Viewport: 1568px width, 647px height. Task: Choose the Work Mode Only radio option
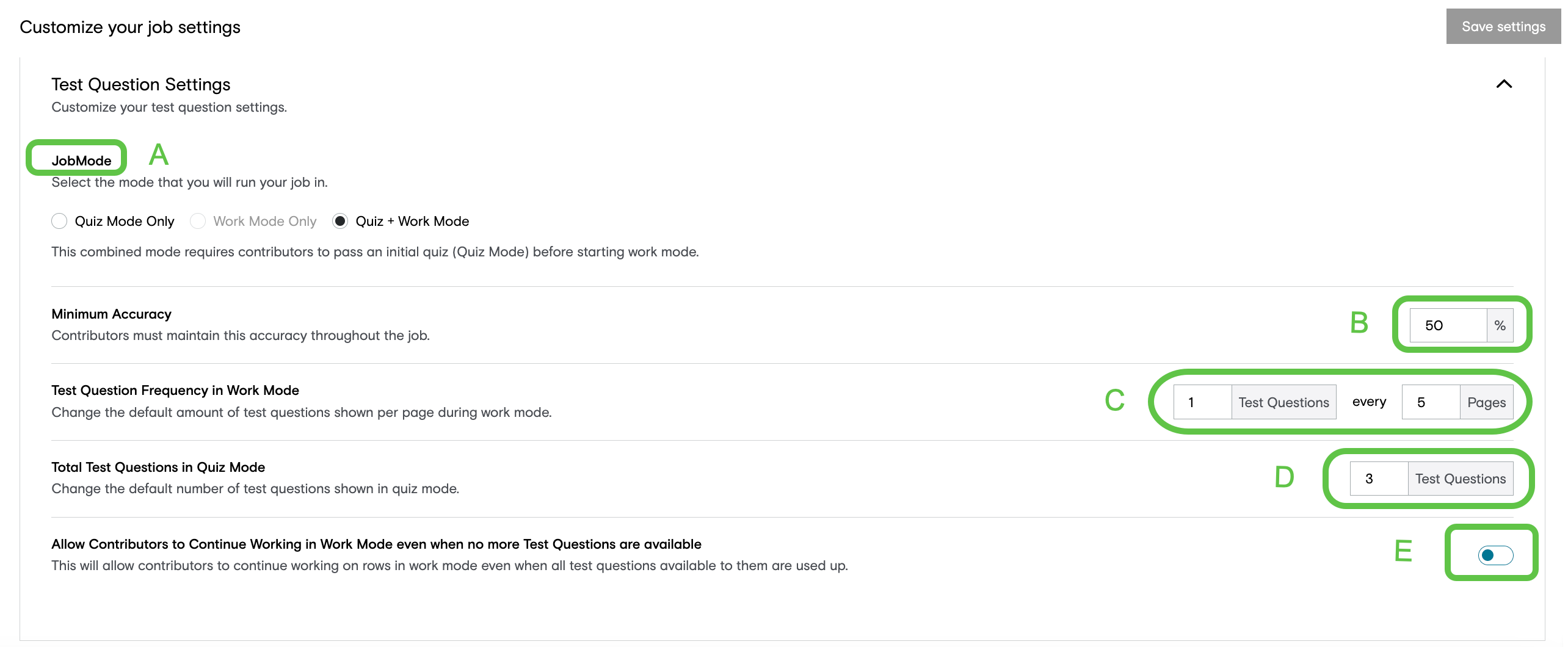click(198, 221)
